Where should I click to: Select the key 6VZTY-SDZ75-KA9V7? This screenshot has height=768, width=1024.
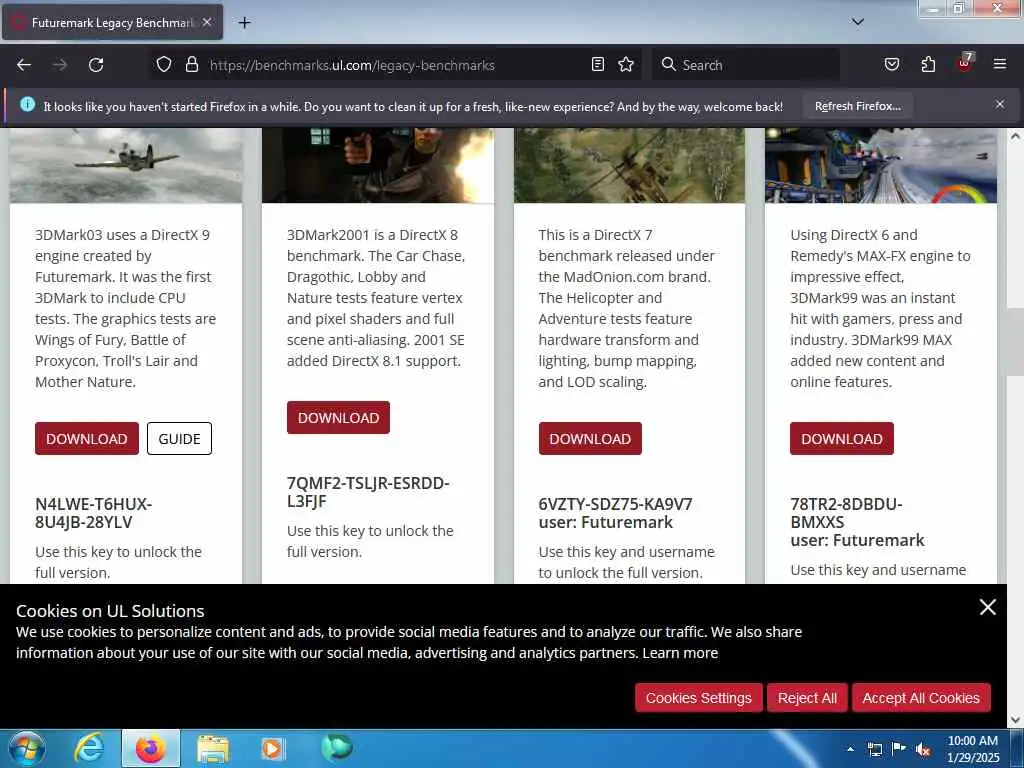pyautogui.click(x=615, y=504)
